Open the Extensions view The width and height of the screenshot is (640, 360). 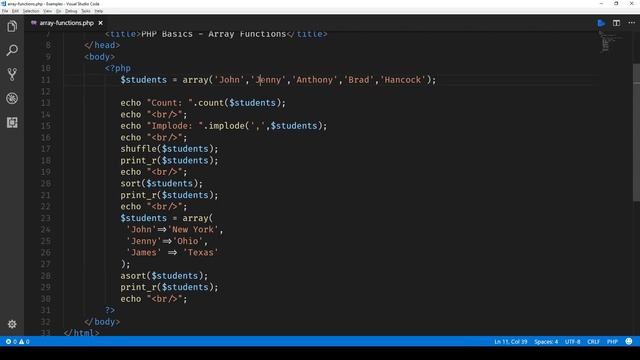click(x=12, y=122)
